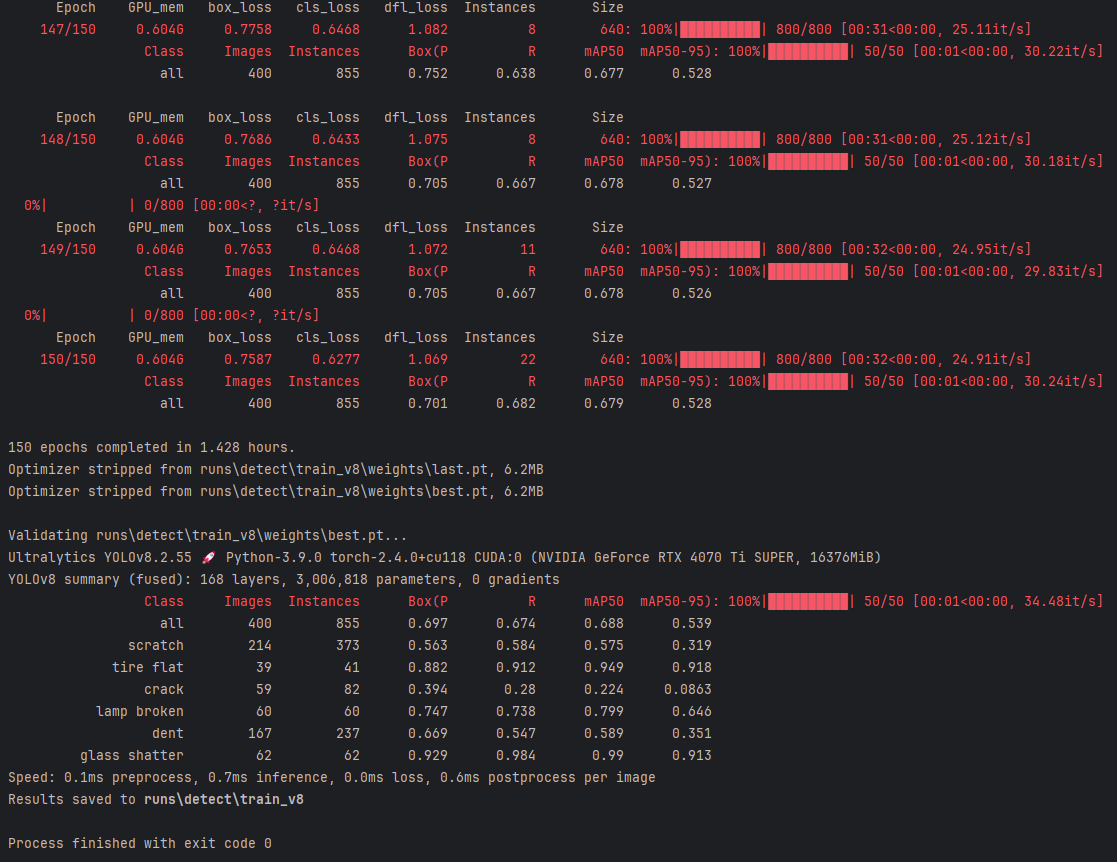Click the 'dent' class row label
The width and height of the screenshot is (1117, 862).
(167, 733)
